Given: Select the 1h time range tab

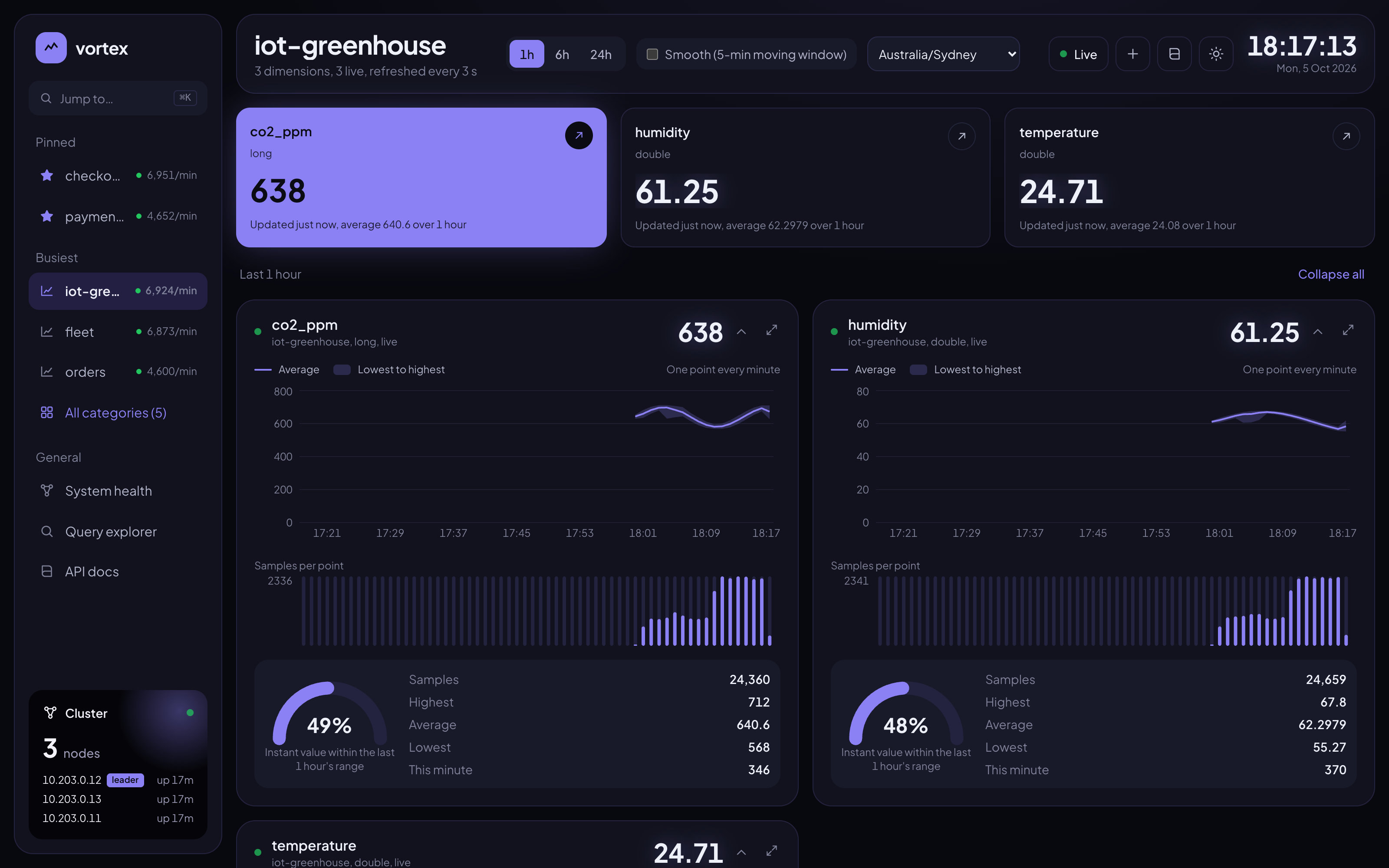Looking at the screenshot, I should [527, 54].
